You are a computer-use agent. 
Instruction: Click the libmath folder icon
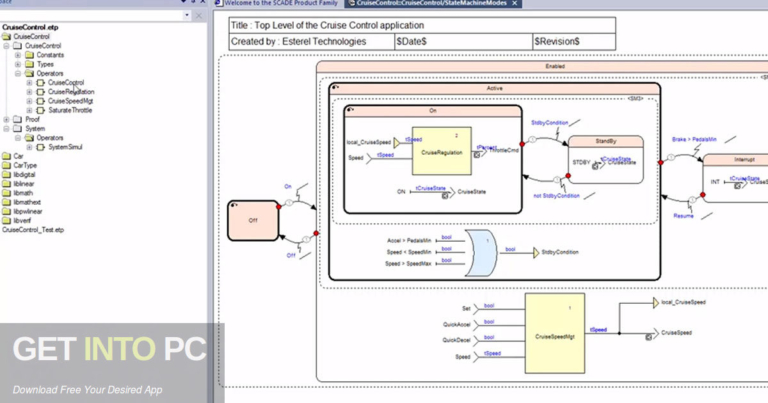point(6,193)
